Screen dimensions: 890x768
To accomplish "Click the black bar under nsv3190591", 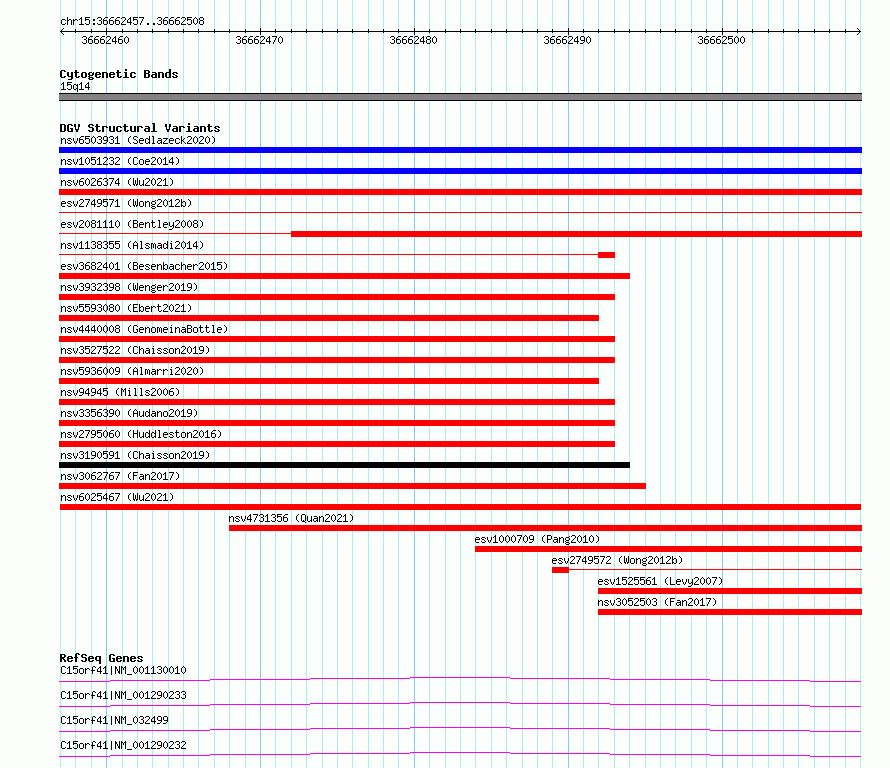I will tap(345, 465).
